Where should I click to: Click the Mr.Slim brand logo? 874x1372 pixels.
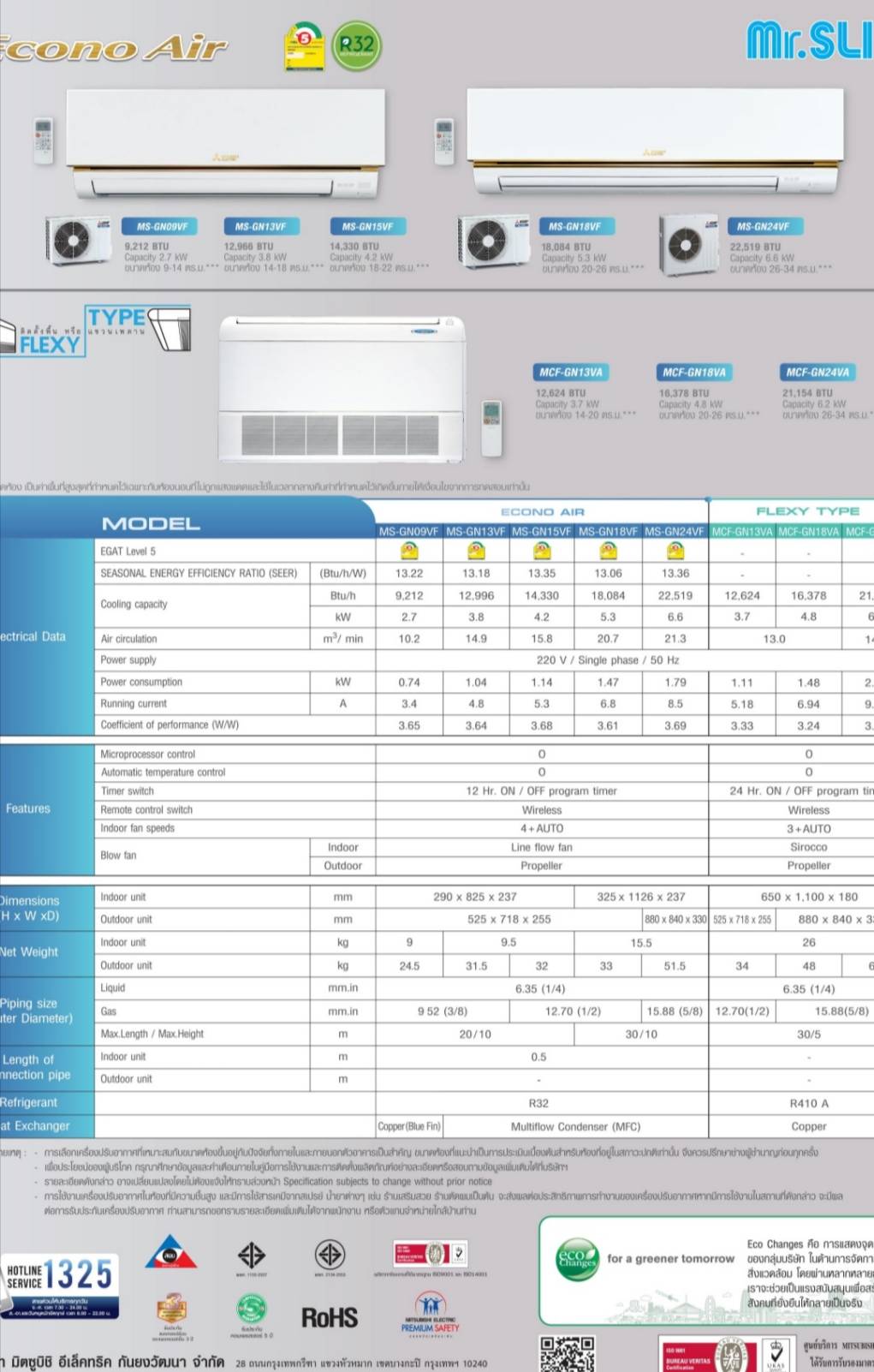pos(810,40)
